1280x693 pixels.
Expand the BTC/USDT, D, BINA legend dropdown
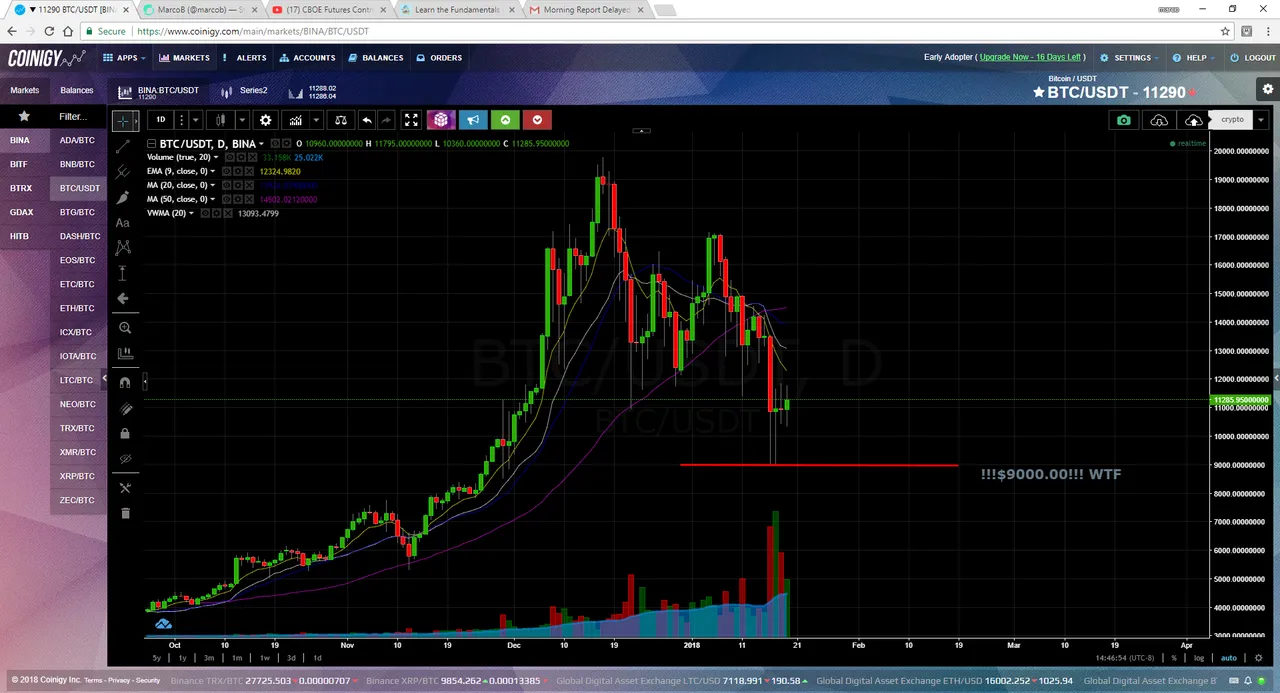pos(261,144)
